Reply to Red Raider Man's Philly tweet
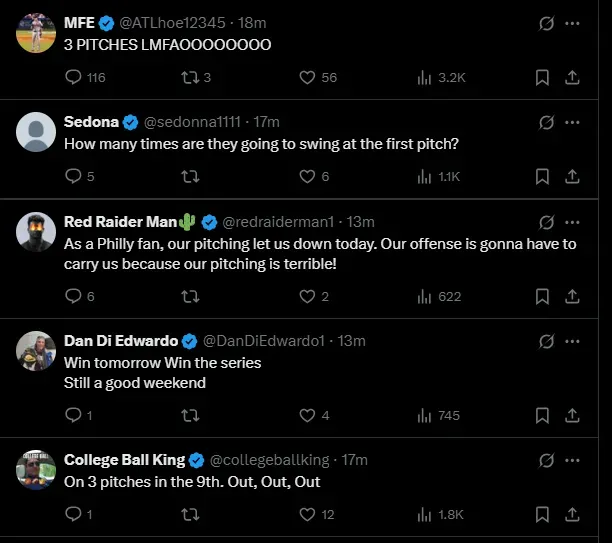 coord(73,296)
